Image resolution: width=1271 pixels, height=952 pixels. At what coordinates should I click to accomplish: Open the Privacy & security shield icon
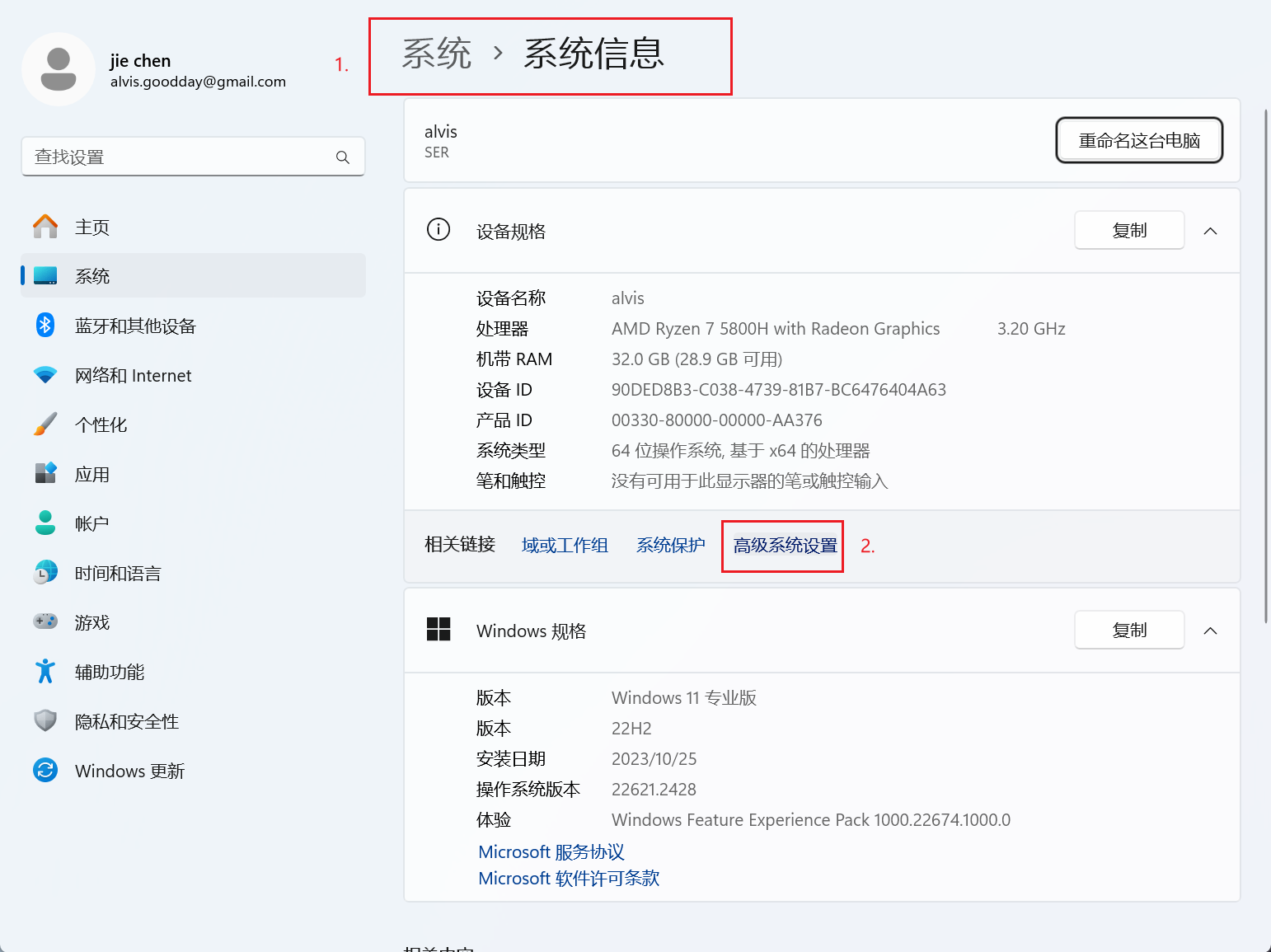tap(45, 721)
